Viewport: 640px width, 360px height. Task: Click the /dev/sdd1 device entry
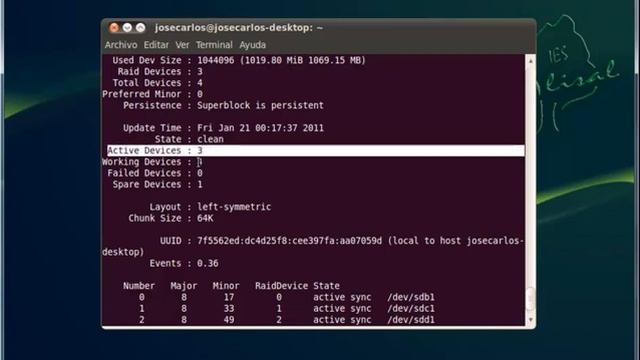pyautogui.click(x=411, y=320)
